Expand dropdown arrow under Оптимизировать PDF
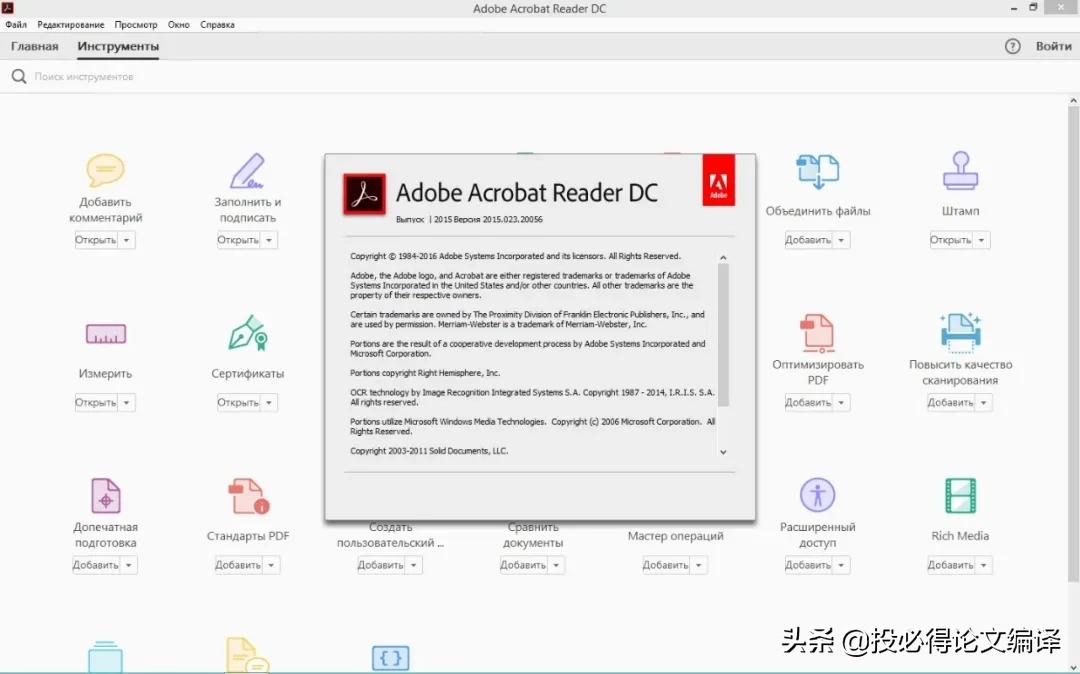The image size is (1080, 674). click(x=842, y=403)
